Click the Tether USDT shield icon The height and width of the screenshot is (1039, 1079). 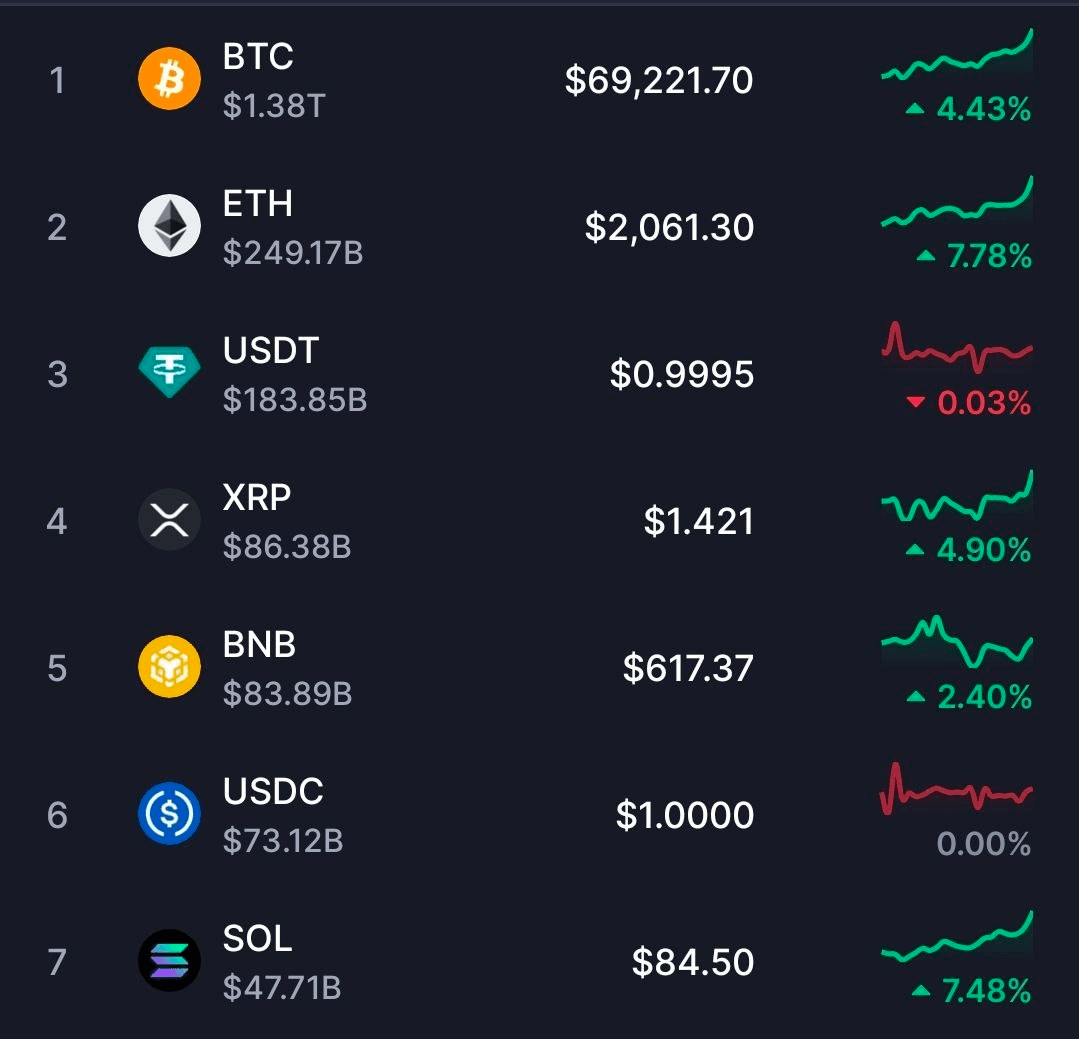click(x=168, y=371)
